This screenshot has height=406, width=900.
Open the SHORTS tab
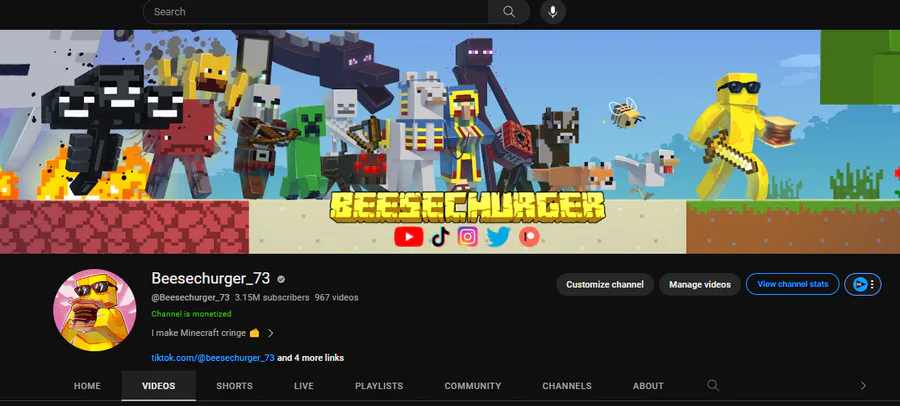[234, 386]
